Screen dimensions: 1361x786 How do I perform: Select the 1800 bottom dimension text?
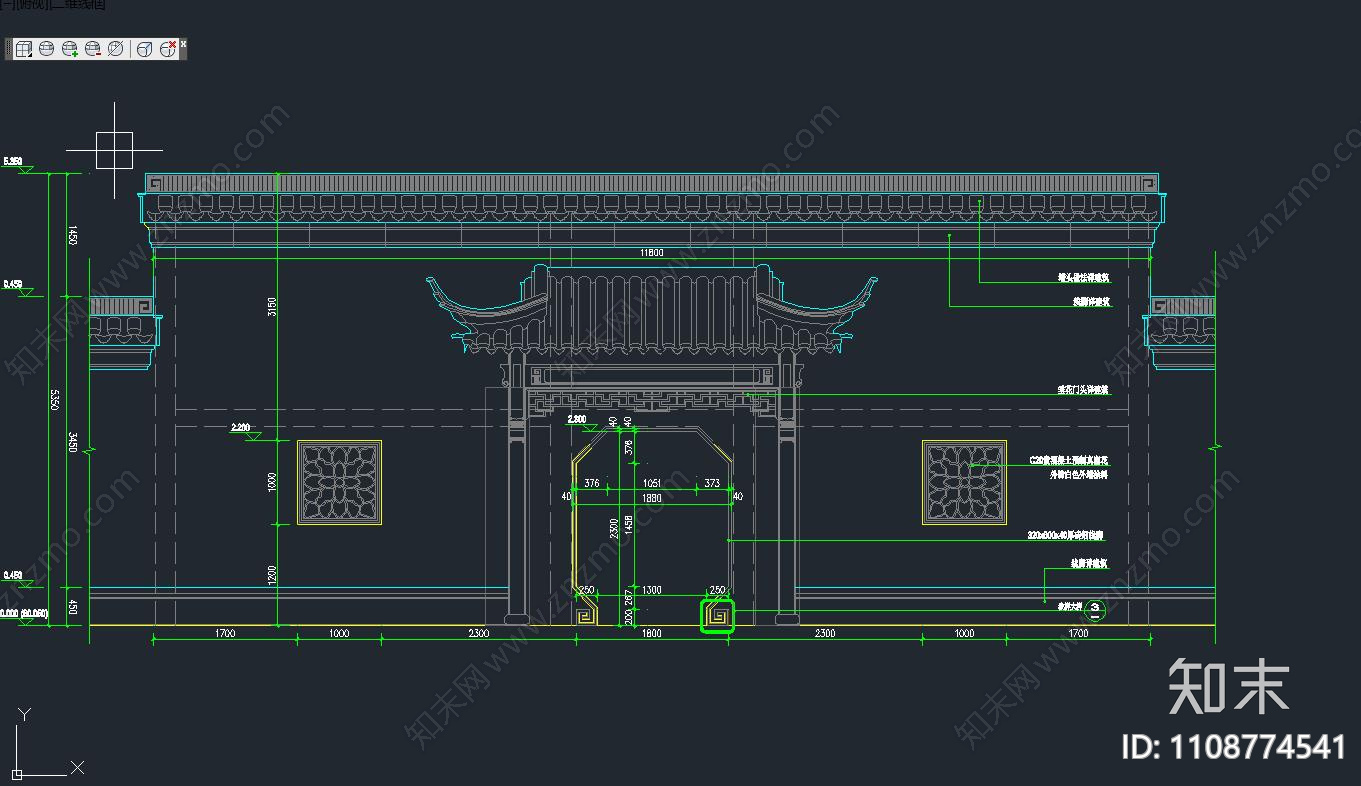651,634
